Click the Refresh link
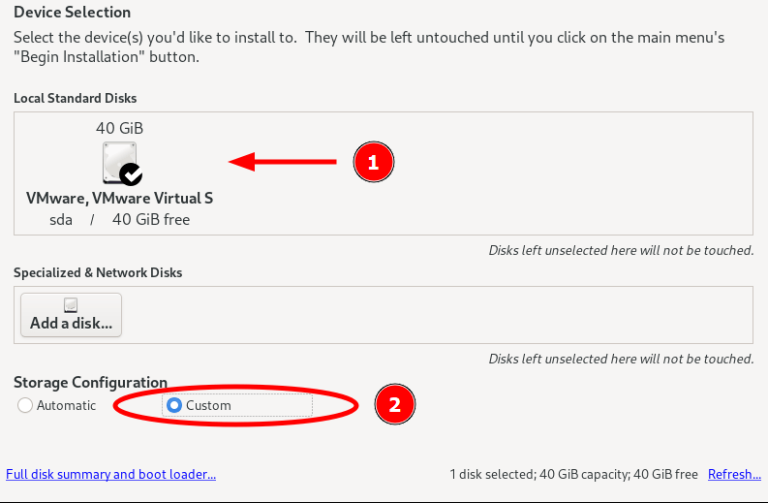 point(734,474)
